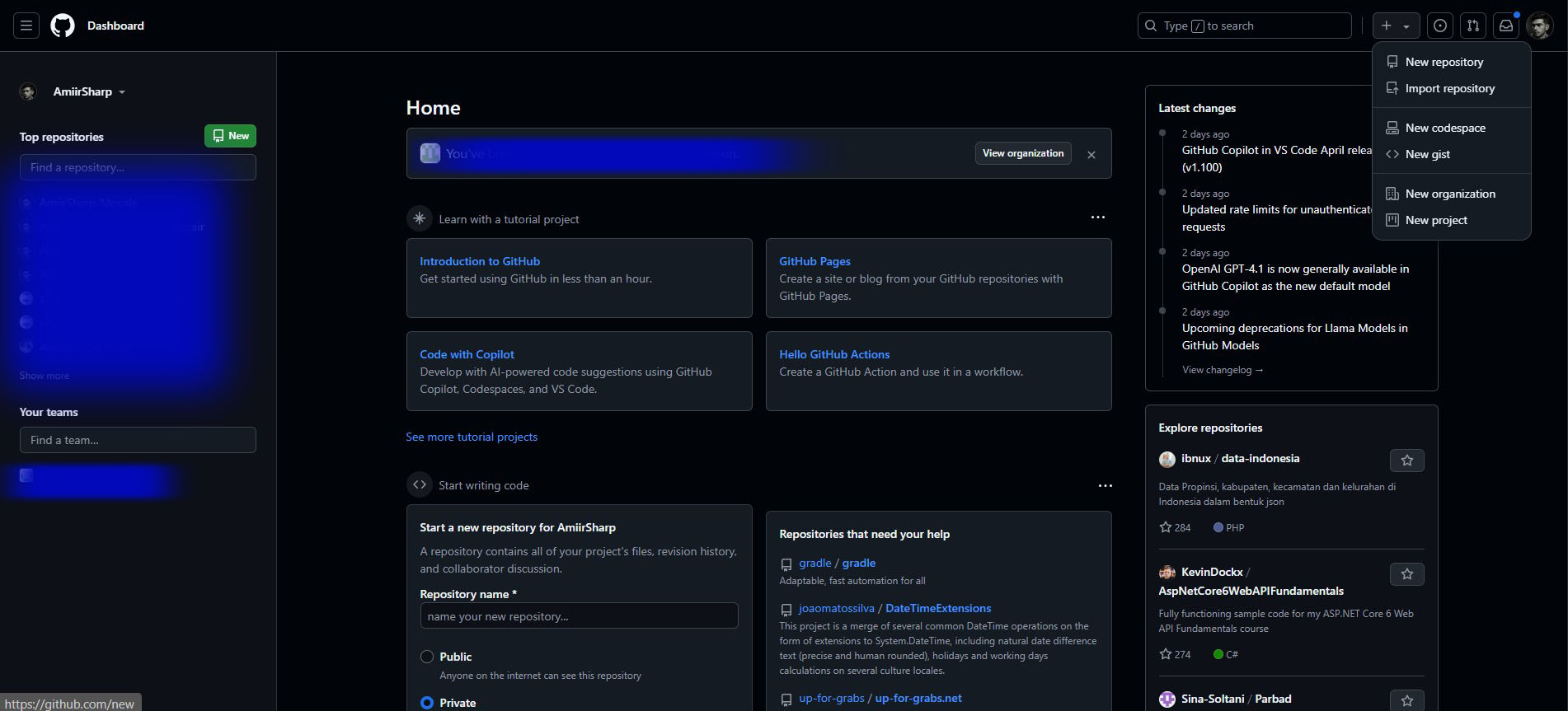Click the ibnux avatar in Explore repositories
This screenshot has height=711, width=1568.
click(x=1167, y=459)
